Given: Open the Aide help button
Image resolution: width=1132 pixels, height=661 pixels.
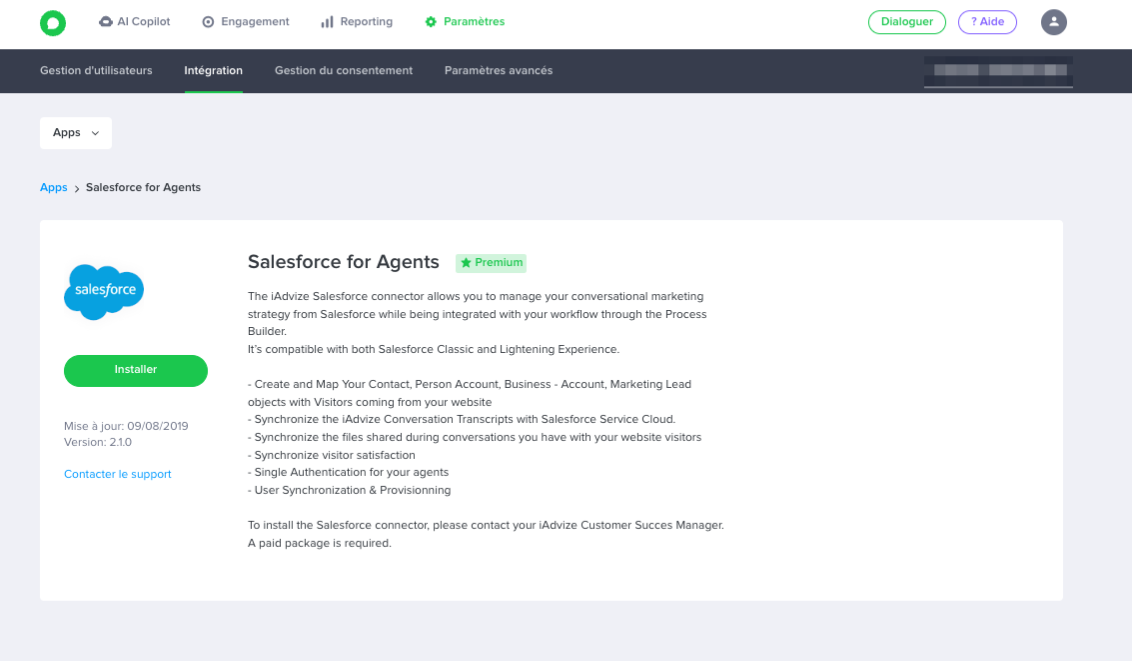Looking at the screenshot, I should coord(987,22).
